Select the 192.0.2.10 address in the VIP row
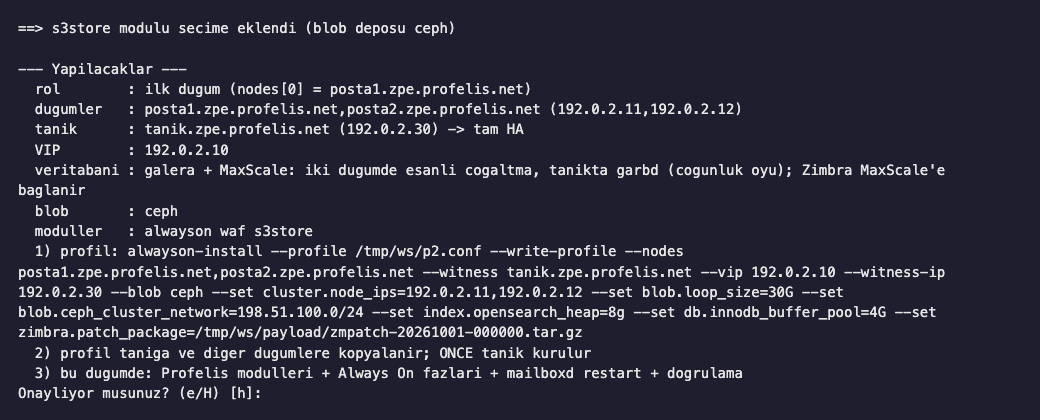 click(x=186, y=150)
